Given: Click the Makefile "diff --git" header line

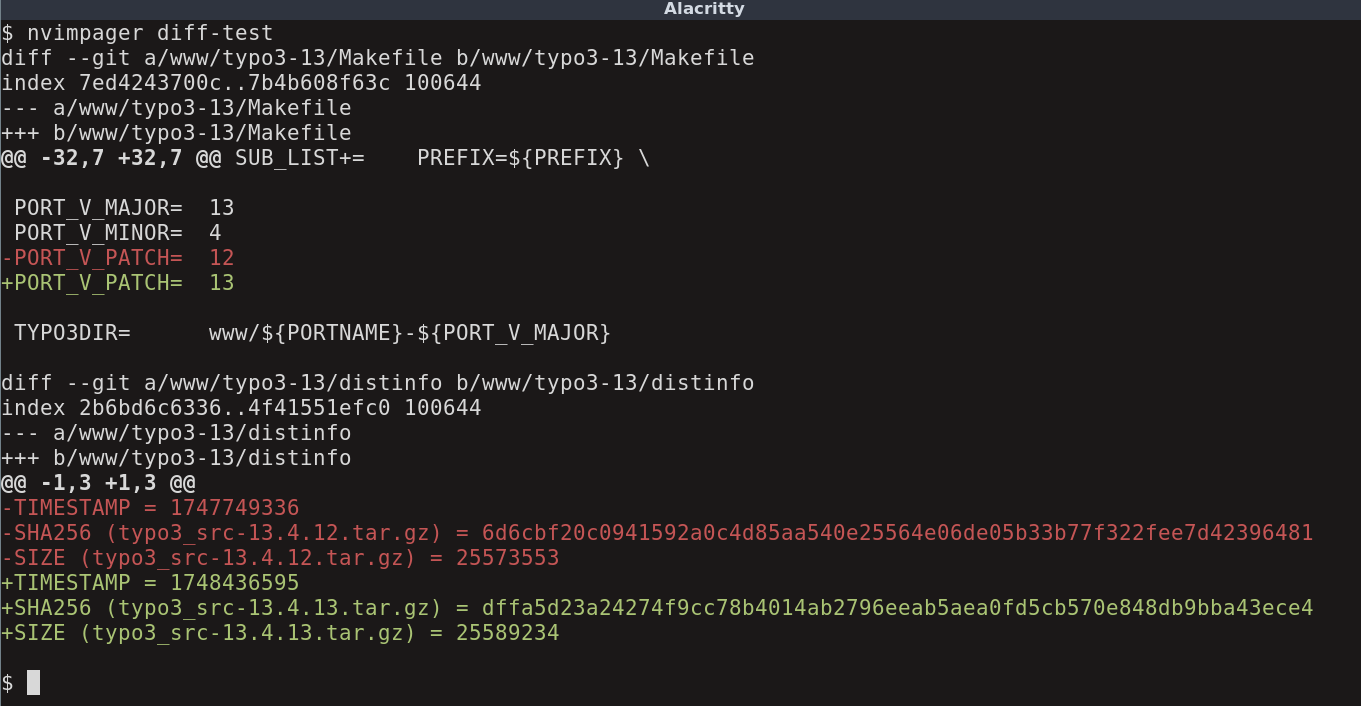Looking at the screenshot, I should coord(377,58).
